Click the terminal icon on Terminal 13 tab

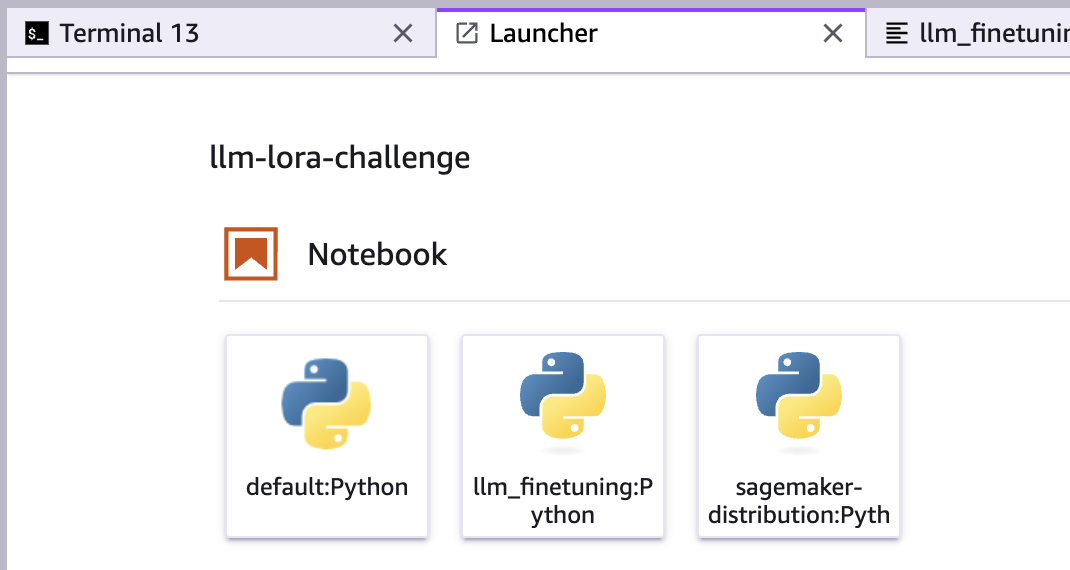coord(36,33)
